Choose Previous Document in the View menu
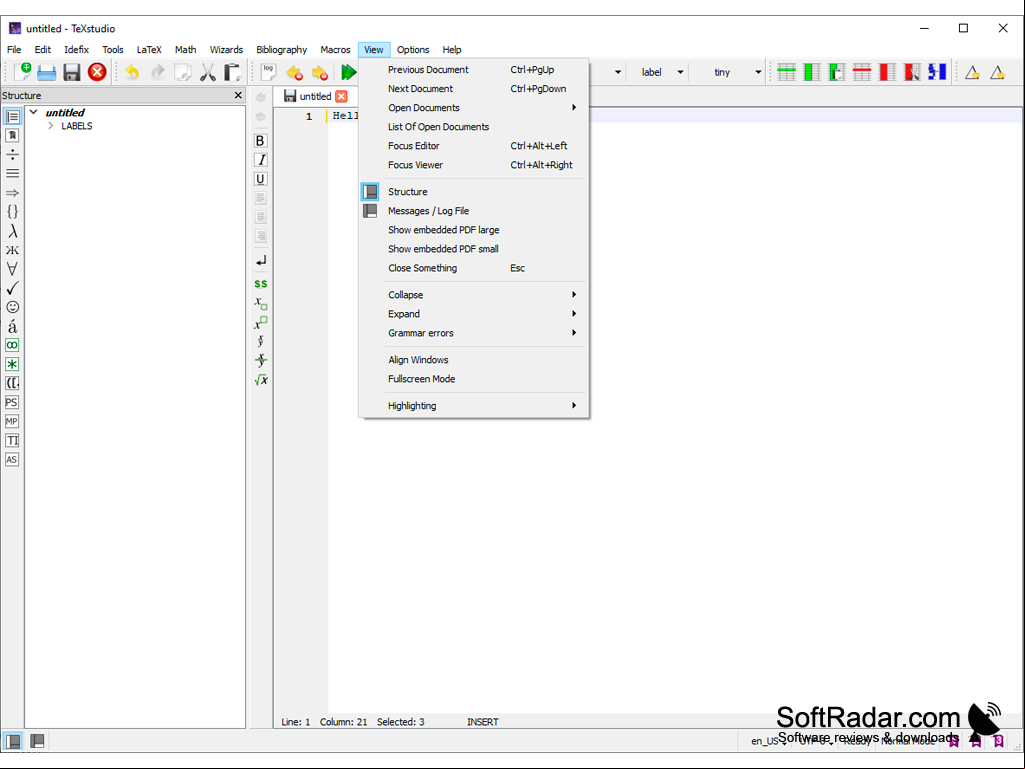Image resolution: width=1025 pixels, height=769 pixels. [474, 69]
